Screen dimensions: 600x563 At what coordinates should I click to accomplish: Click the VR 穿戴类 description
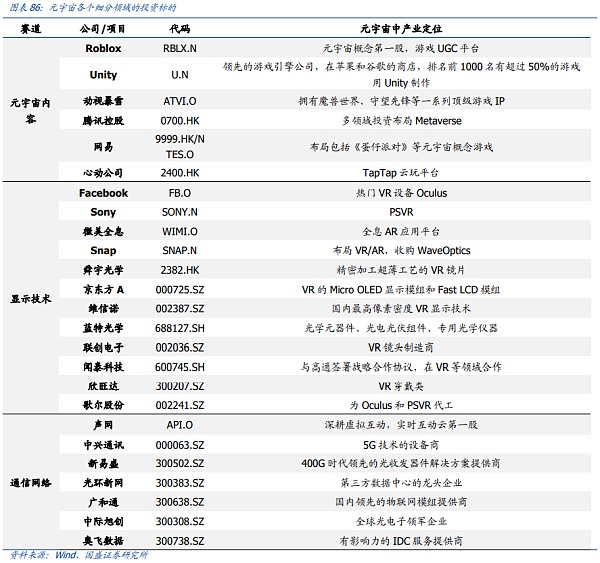tap(401, 387)
